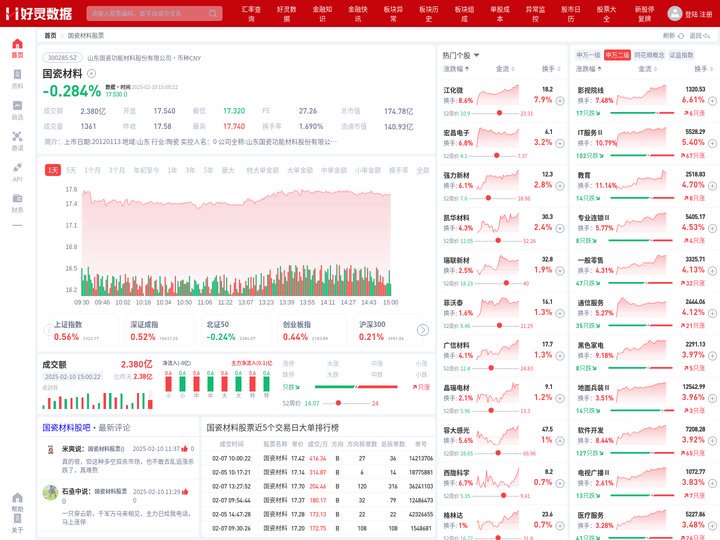The height and width of the screenshot is (540, 720).
Task: Add 凯华材料 with its plus icon
Action: pos(560,228)
